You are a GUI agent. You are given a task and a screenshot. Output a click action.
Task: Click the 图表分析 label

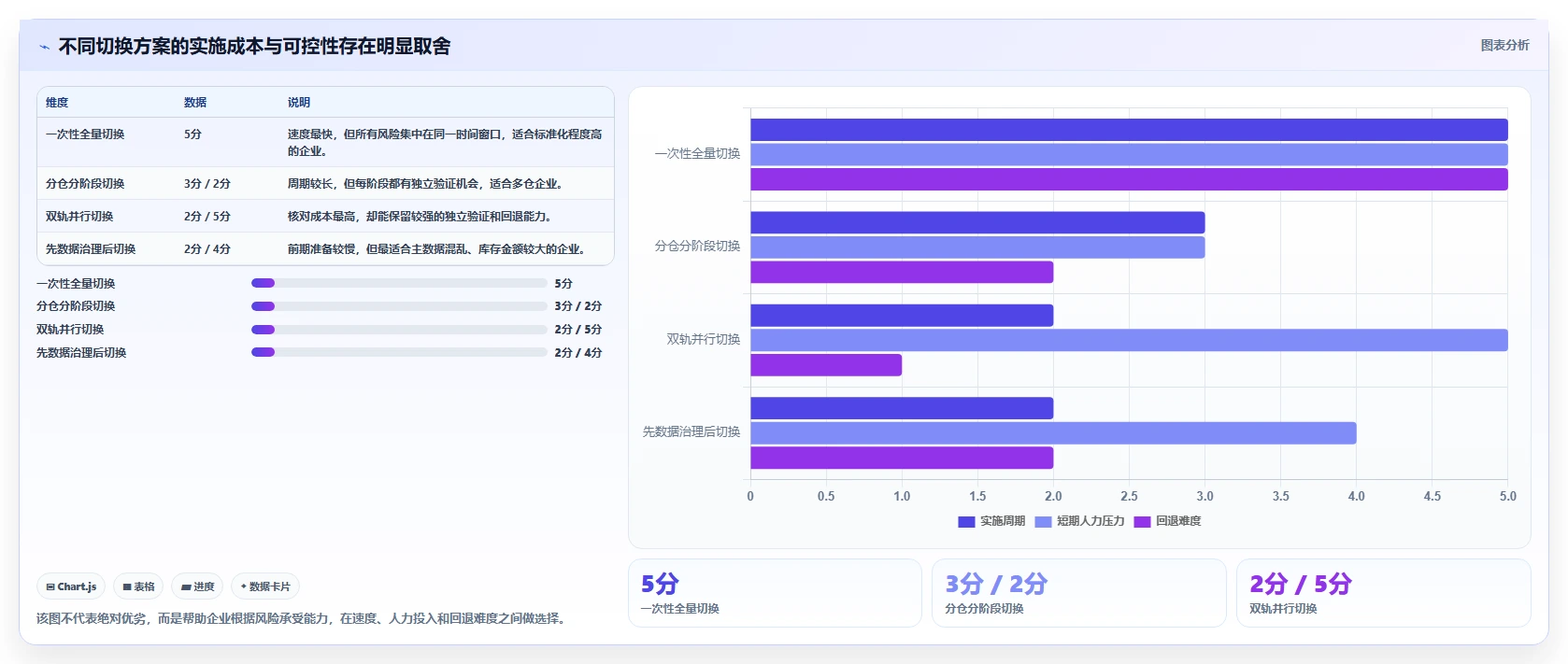(1504, 45)
